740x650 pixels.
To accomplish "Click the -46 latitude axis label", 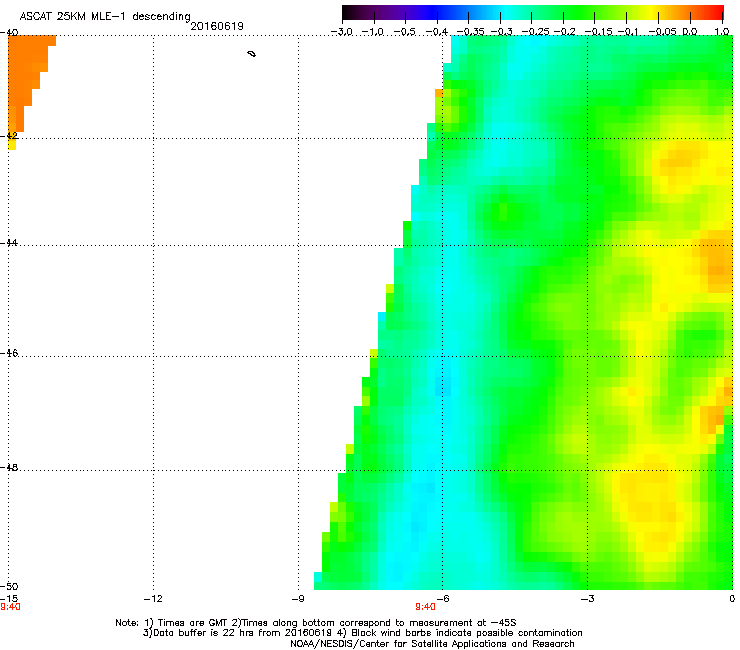I will (9, 353).
